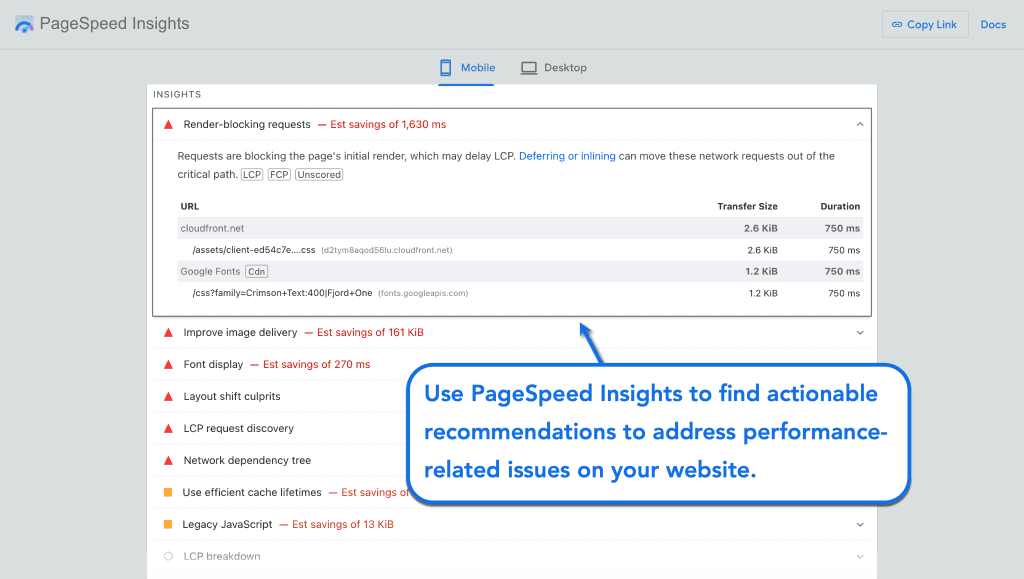Click the Copy Link button
The image size is (1024, 579).
click(x=925, y=25)
